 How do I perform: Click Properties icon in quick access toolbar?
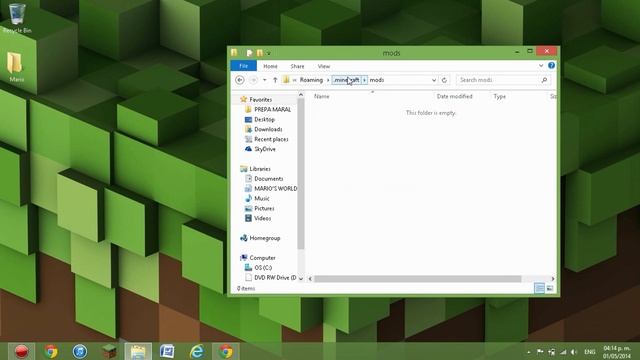click(249, 53)
